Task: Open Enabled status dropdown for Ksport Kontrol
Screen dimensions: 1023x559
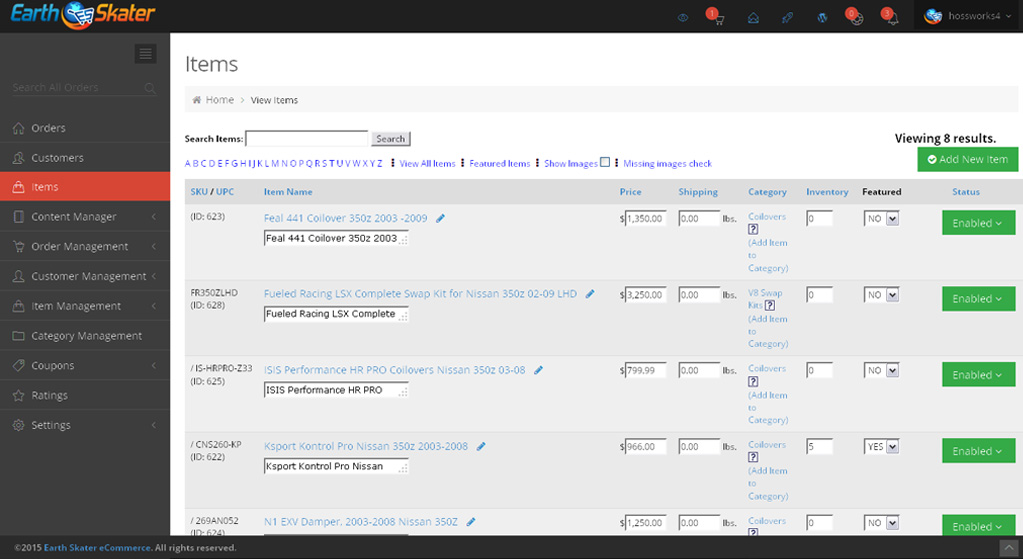Action: [x=978, y=451]
